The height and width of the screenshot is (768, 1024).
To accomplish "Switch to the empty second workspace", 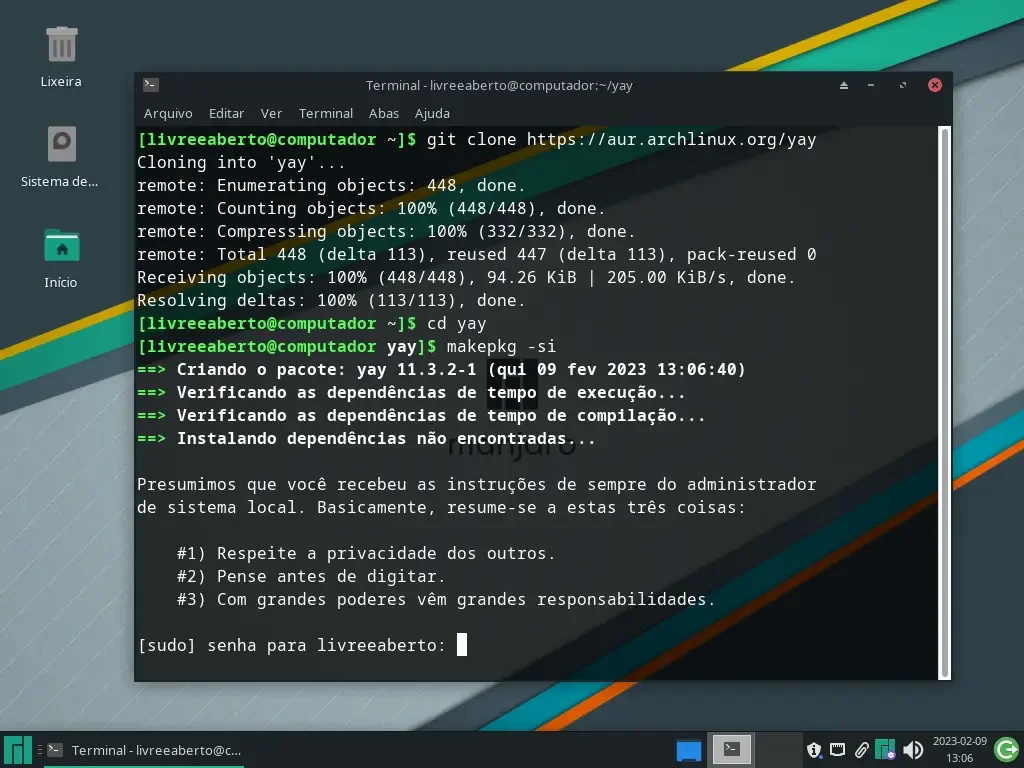I will (x=778, y=750).
